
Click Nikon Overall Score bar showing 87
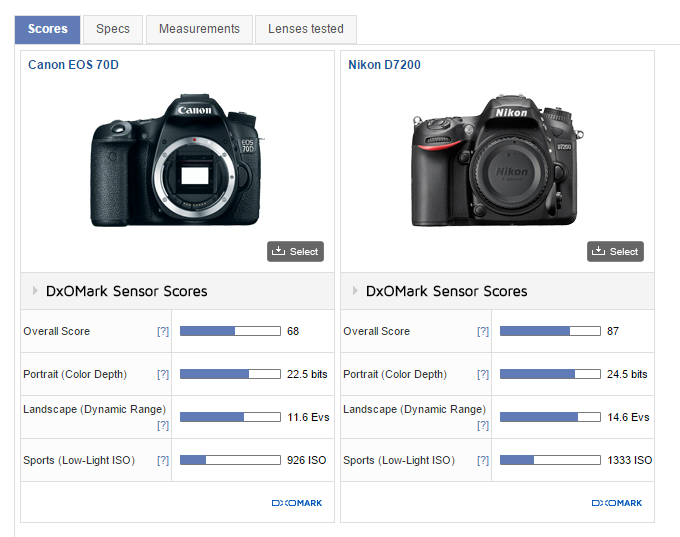[550, 331]
